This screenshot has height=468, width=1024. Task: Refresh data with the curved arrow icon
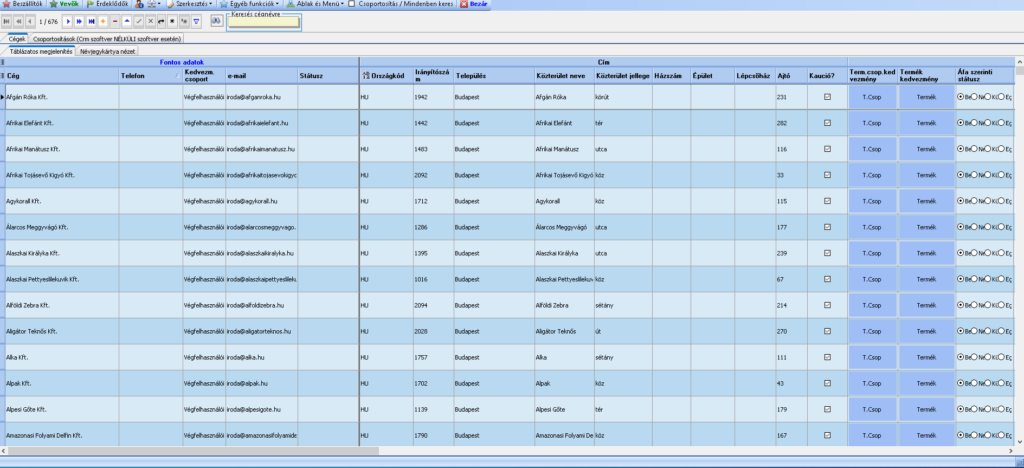(x=162, y=22)
